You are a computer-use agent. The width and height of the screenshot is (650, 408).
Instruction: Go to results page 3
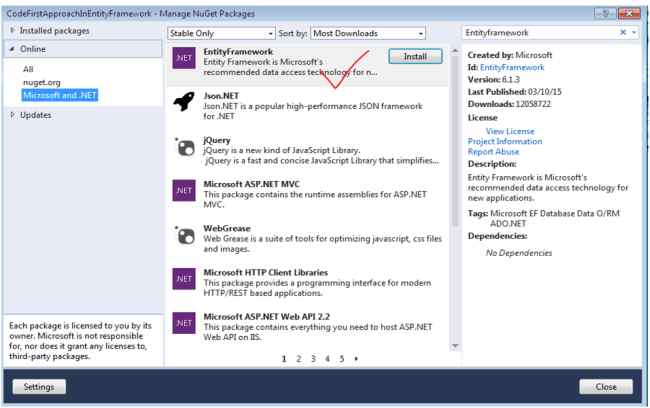point(313,359)
